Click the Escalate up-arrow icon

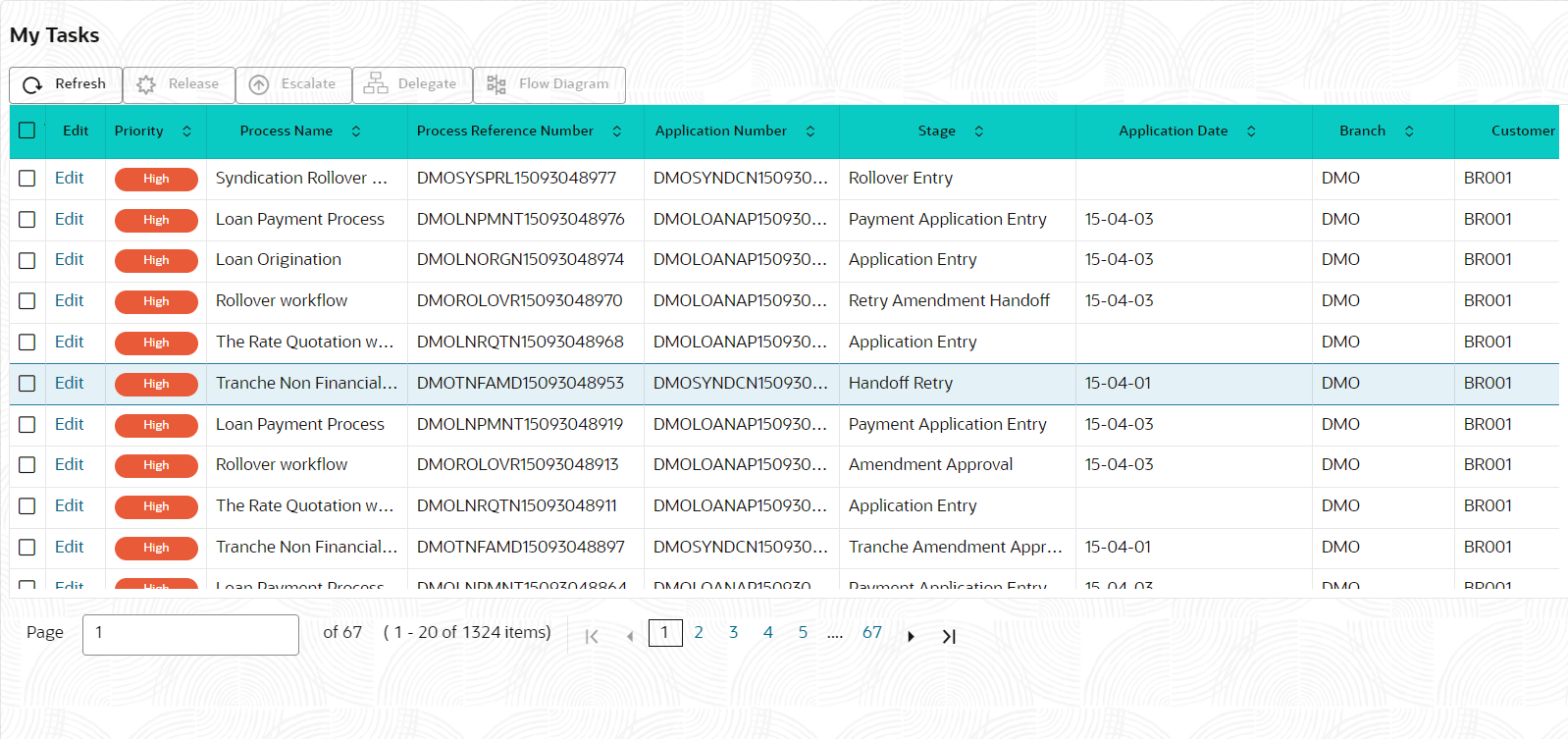click(259, 85)
